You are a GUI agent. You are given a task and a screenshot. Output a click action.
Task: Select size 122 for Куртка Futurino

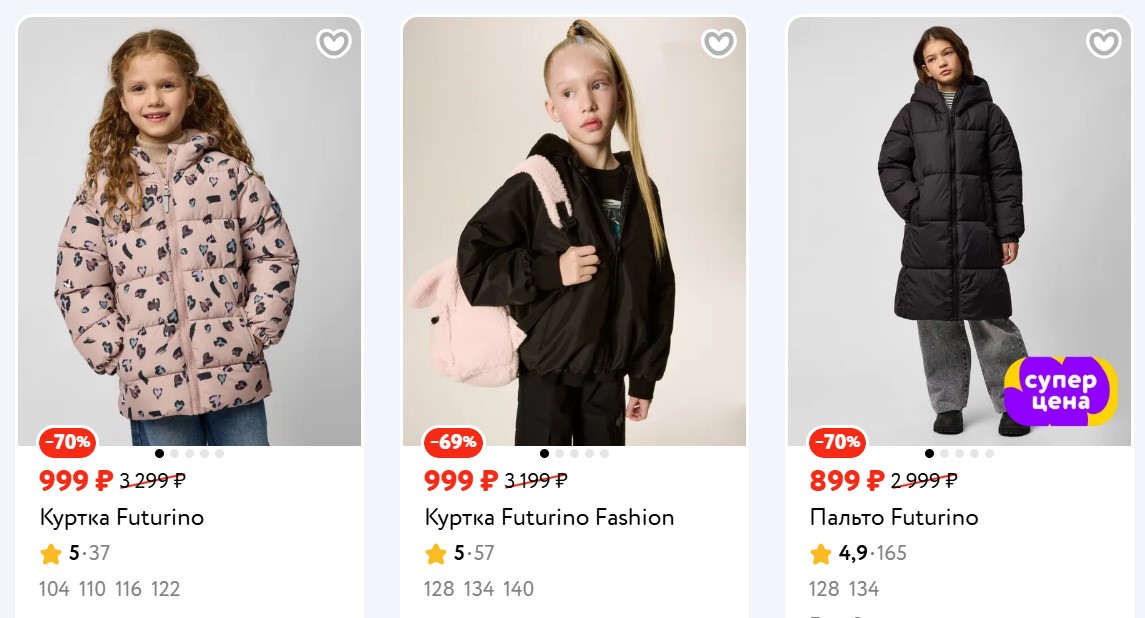(165, 589)
